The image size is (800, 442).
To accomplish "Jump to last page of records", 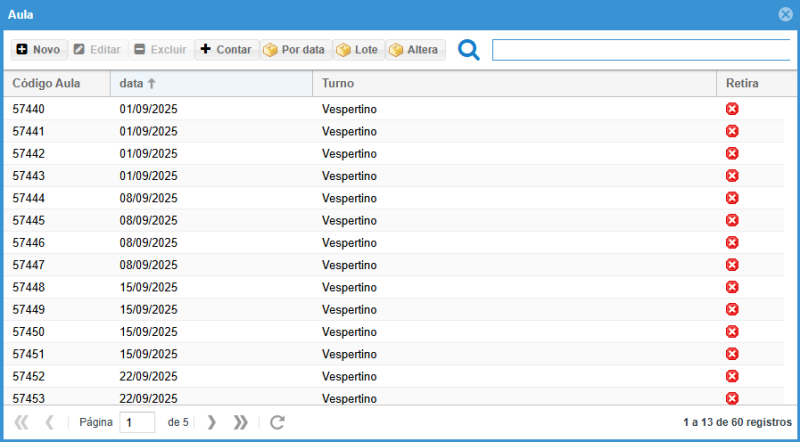I will tap(240, 422).
